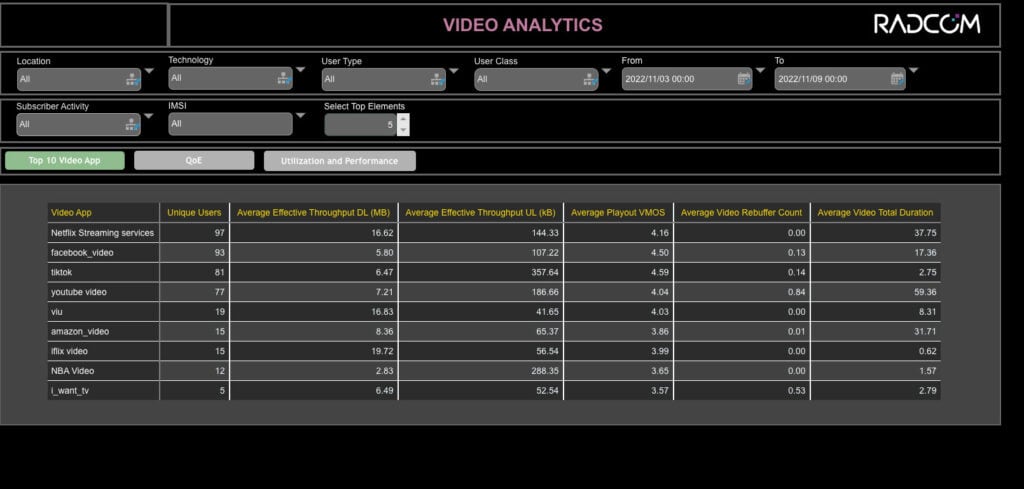Click hierarchy icon in Subscriber Activity field

pos(132,124)
